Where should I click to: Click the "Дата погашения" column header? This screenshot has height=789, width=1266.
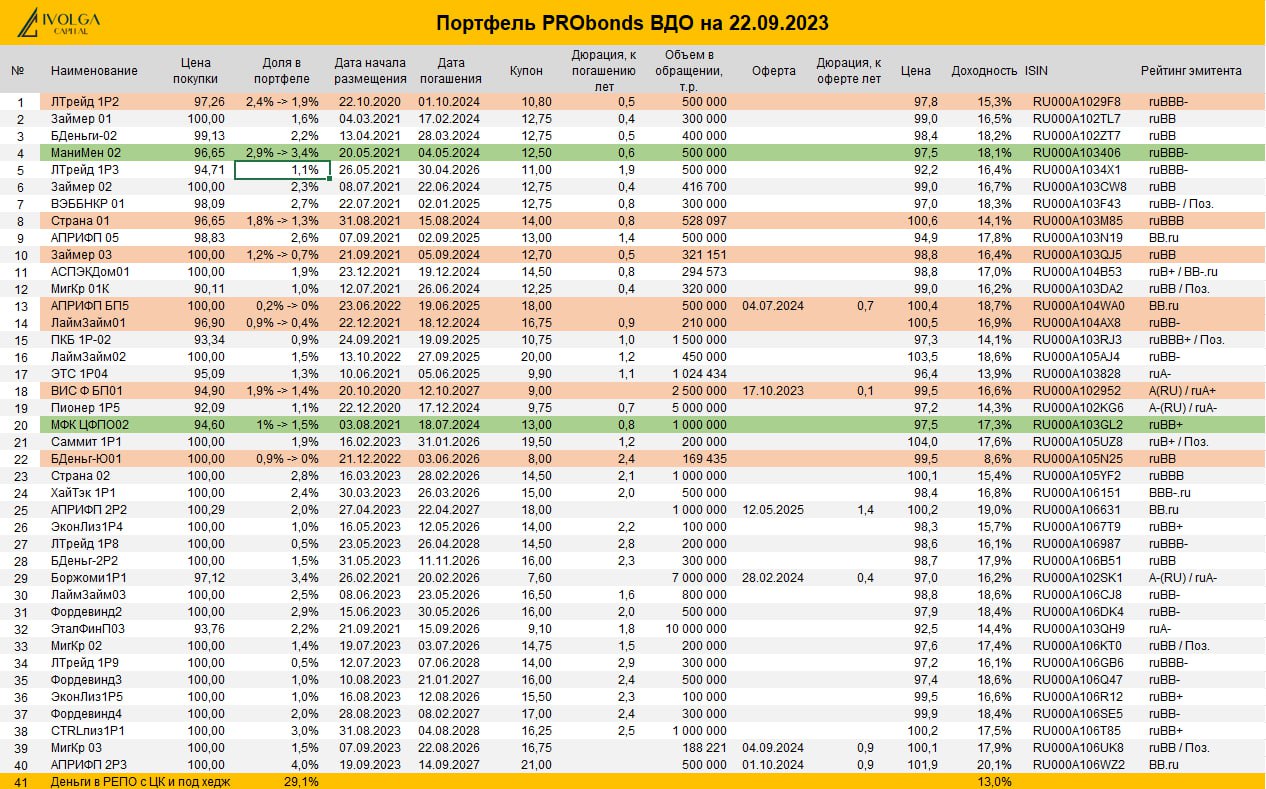tap(450, 71)
